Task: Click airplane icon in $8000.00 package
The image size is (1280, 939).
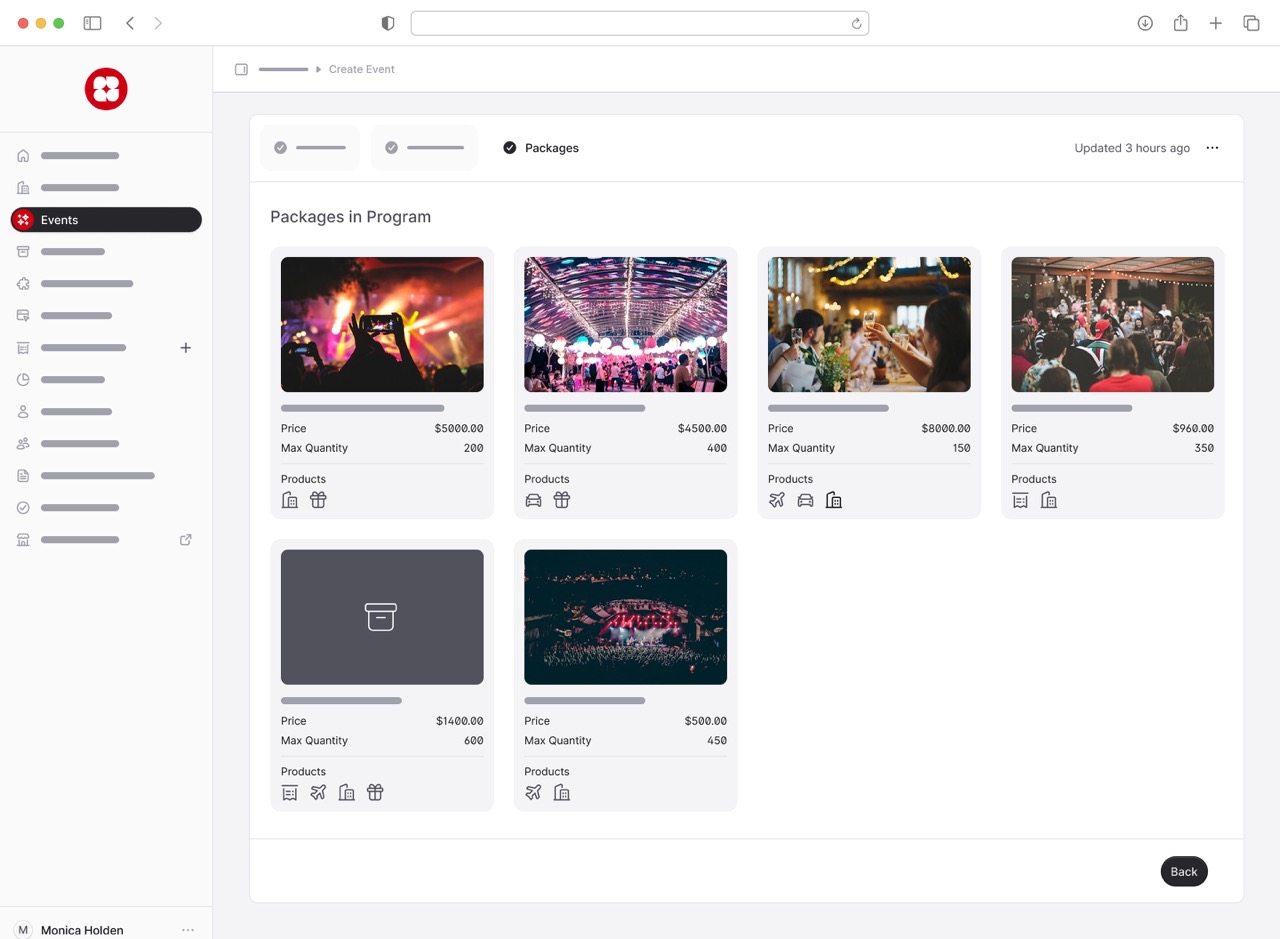Action: click(x=777, y=500)
